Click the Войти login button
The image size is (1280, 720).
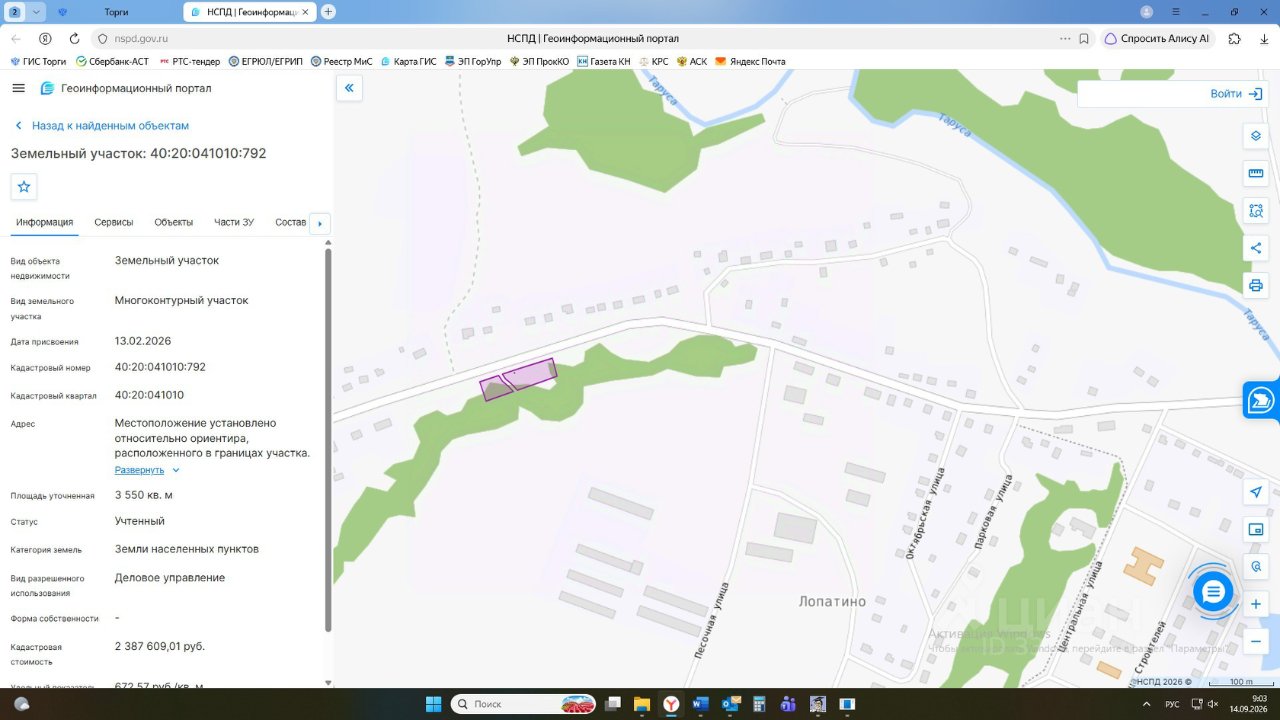coord(1235,94)
